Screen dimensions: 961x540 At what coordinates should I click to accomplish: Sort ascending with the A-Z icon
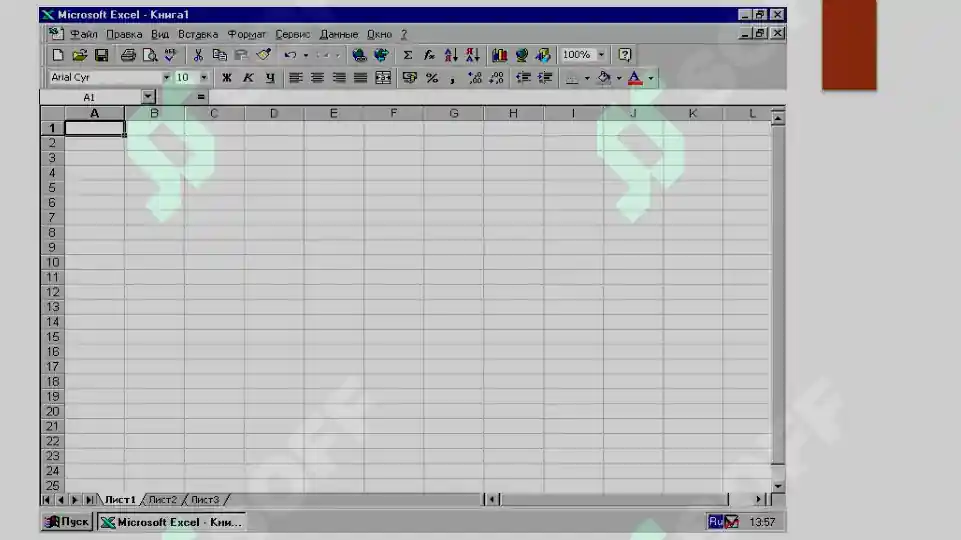[451, 55]
